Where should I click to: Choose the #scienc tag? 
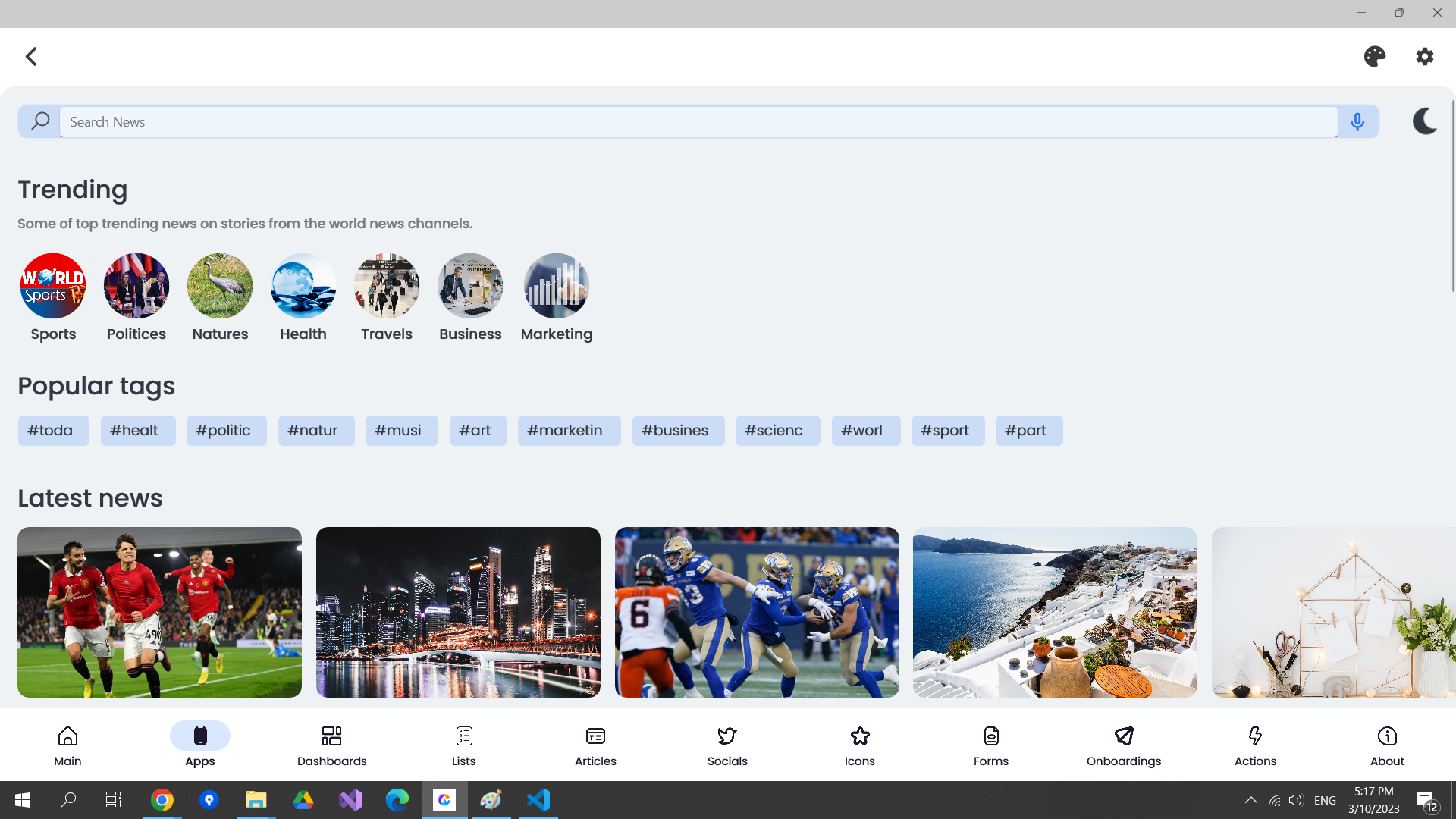[777, 431]
